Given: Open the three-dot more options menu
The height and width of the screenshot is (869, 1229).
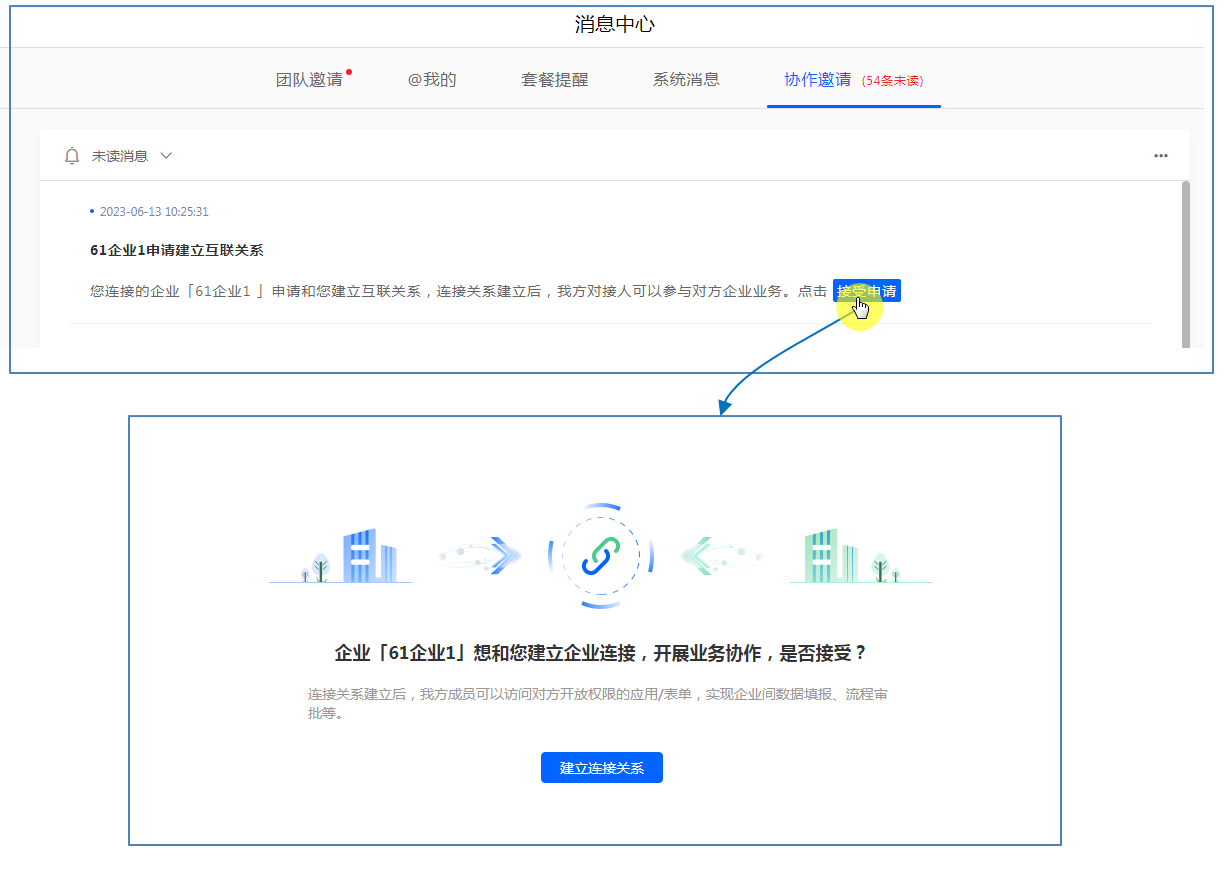Looking at the screenshot, I should click(1160, 156).
